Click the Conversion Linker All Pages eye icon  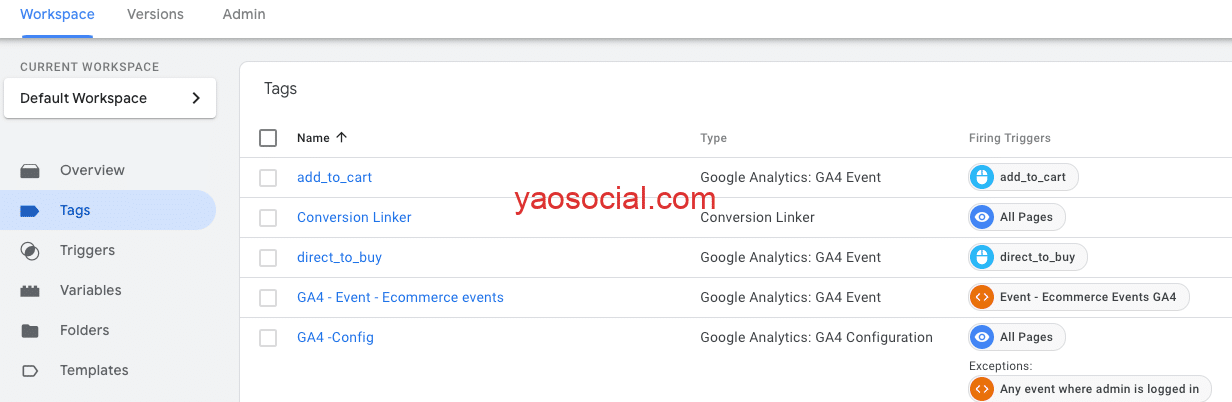coord(982,217)
